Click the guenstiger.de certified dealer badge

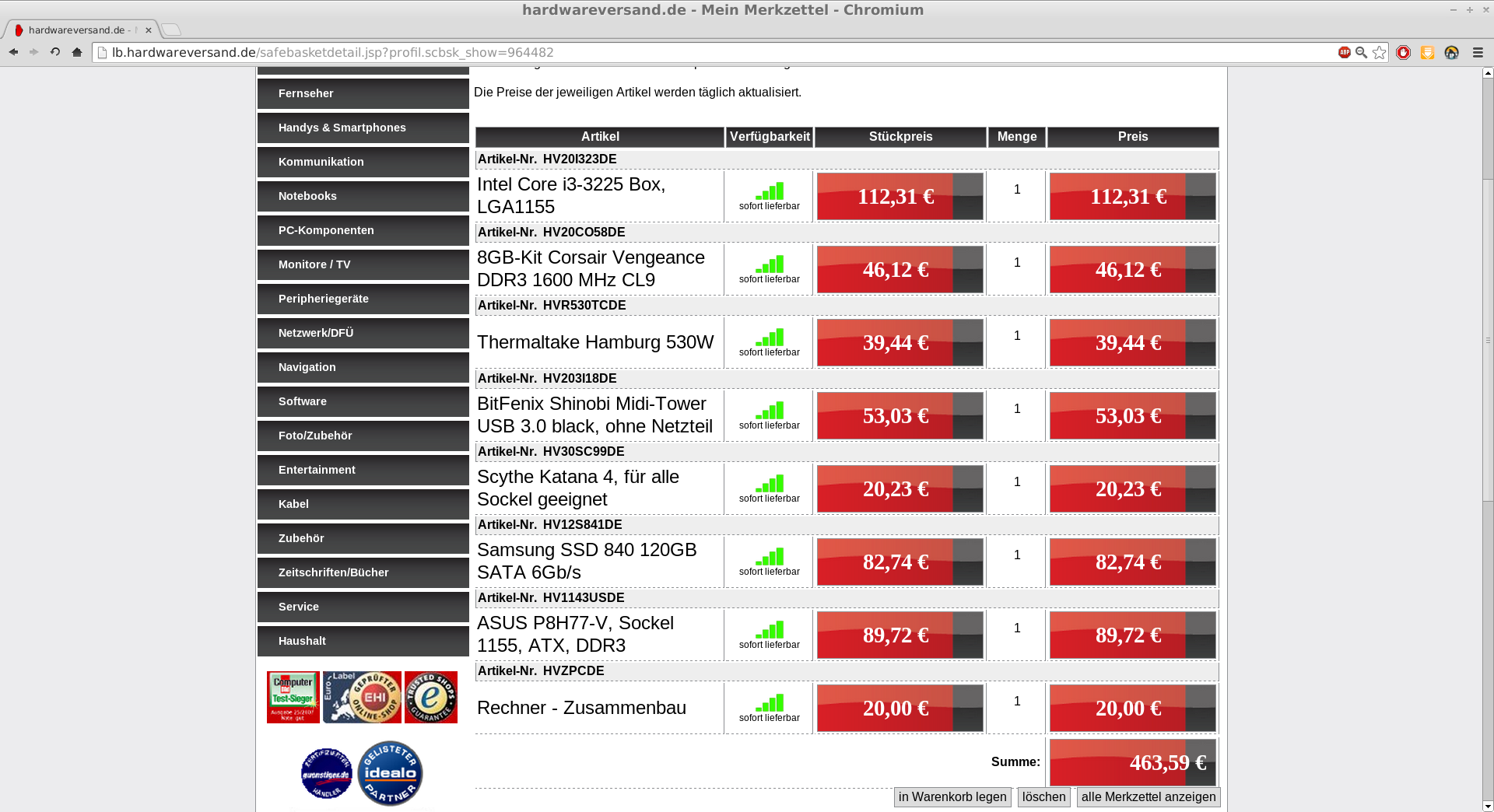point(327,774)
